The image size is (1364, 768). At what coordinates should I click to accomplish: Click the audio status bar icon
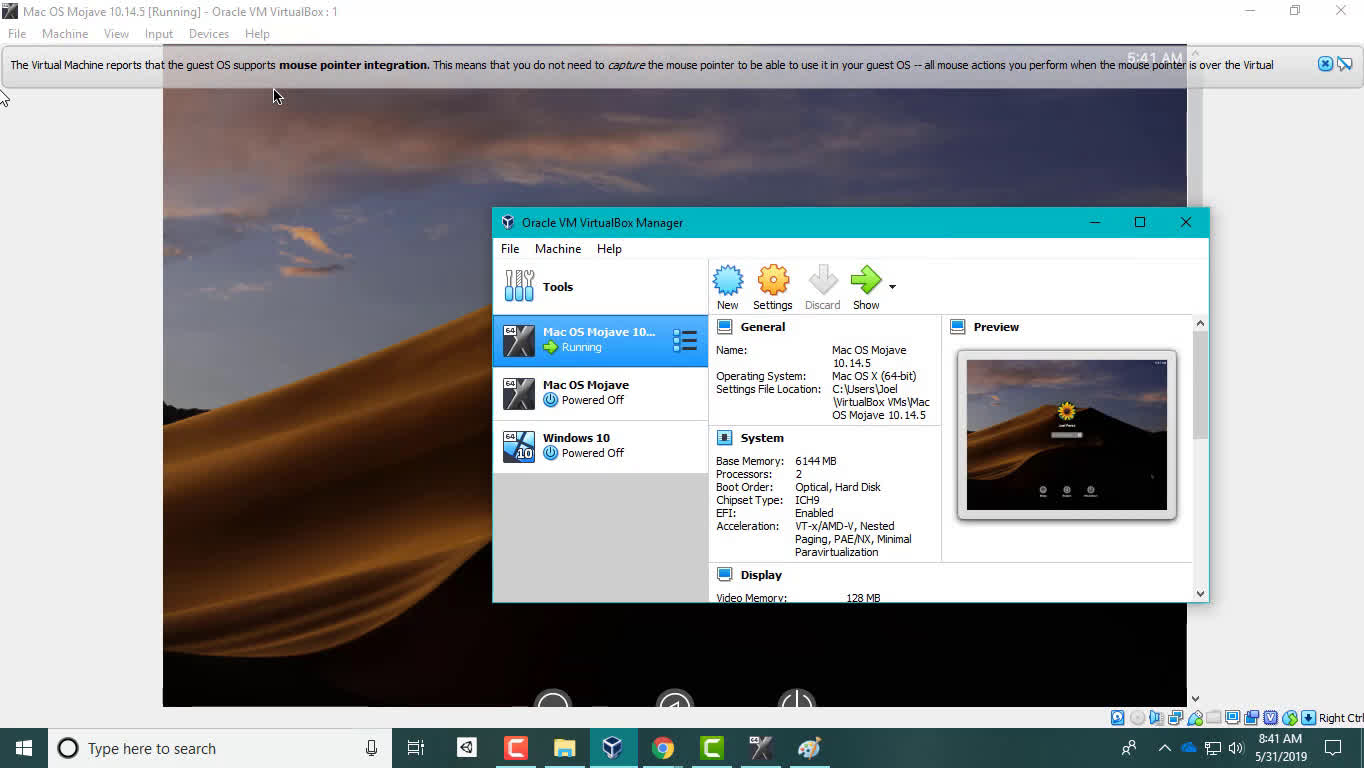pos(1155,718)
